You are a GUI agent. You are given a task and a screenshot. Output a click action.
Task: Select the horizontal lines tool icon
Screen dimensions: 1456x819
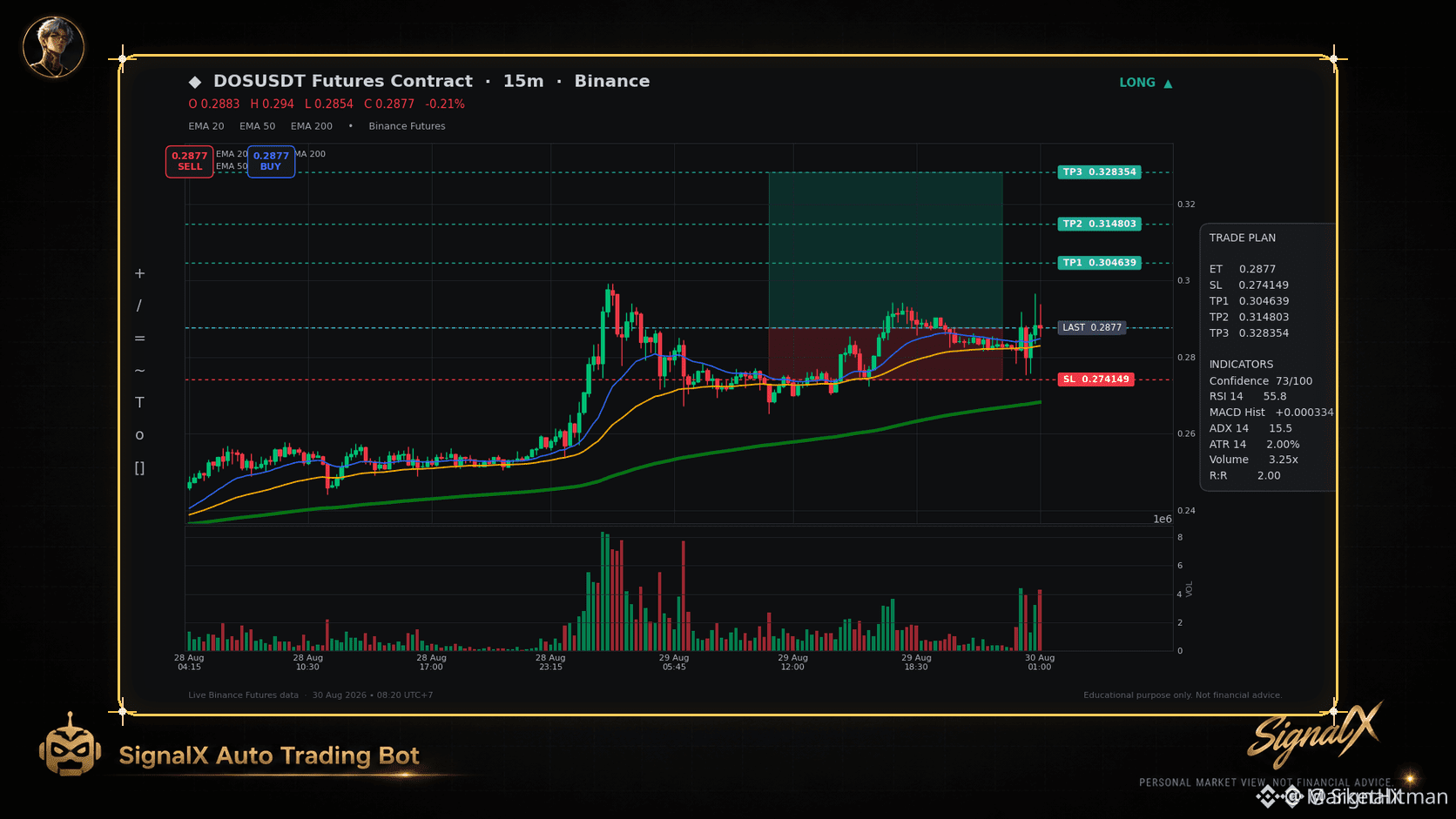(x=139, y=338)
